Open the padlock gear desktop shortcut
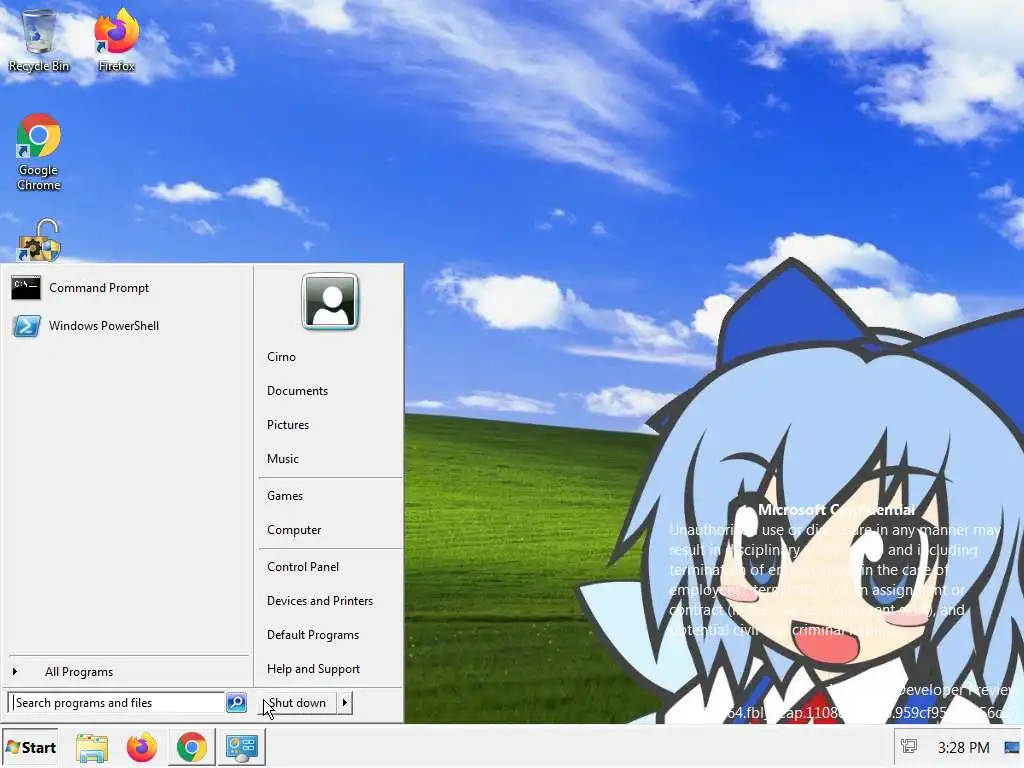The image size is (1024, 768). (39, 240)
